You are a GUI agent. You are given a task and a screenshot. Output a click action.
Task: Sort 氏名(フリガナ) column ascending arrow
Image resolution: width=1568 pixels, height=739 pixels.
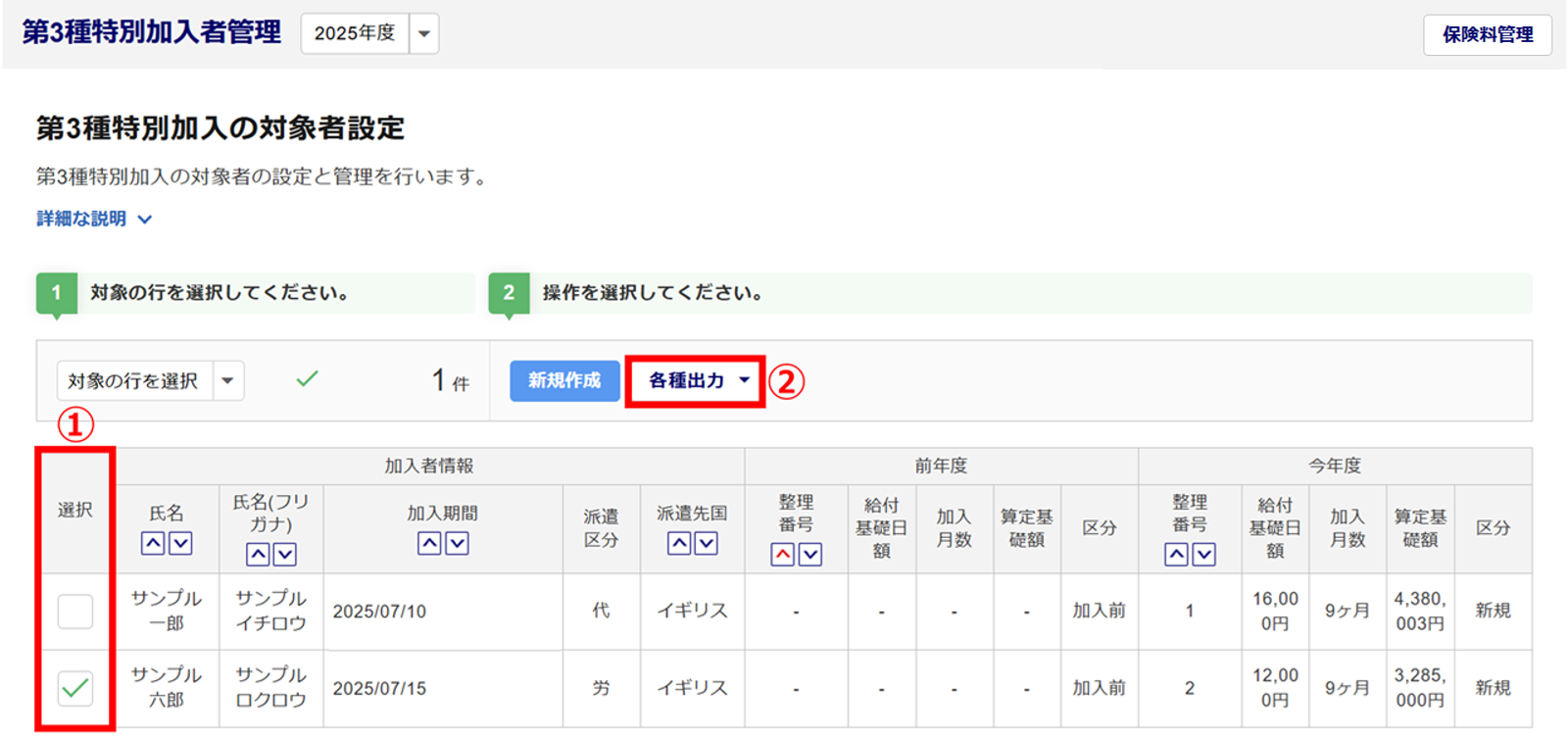258,555
